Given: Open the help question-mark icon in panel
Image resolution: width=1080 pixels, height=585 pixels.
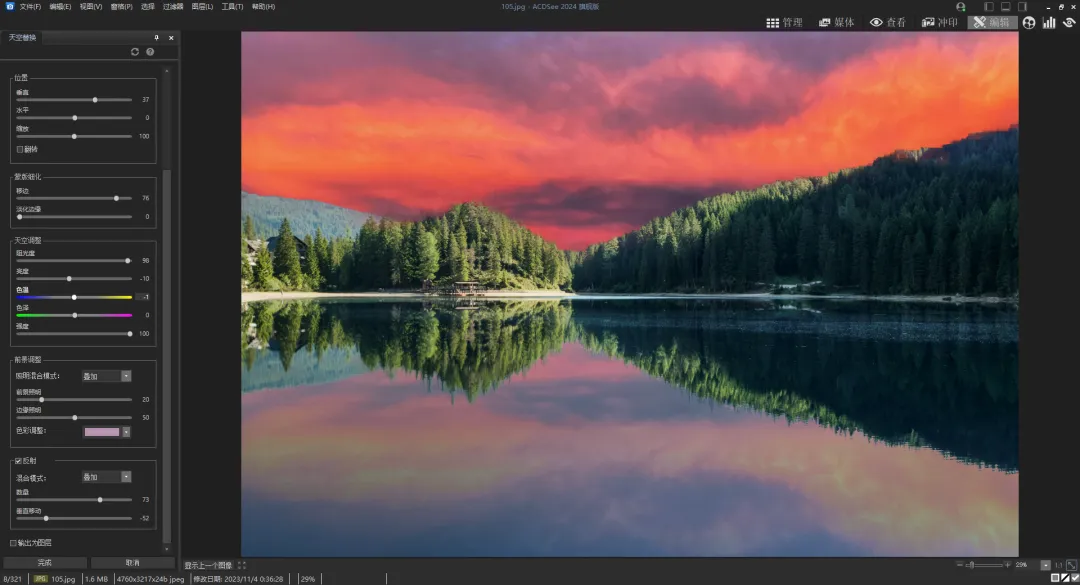Looking at the screenshot, I should click(150, 52).
